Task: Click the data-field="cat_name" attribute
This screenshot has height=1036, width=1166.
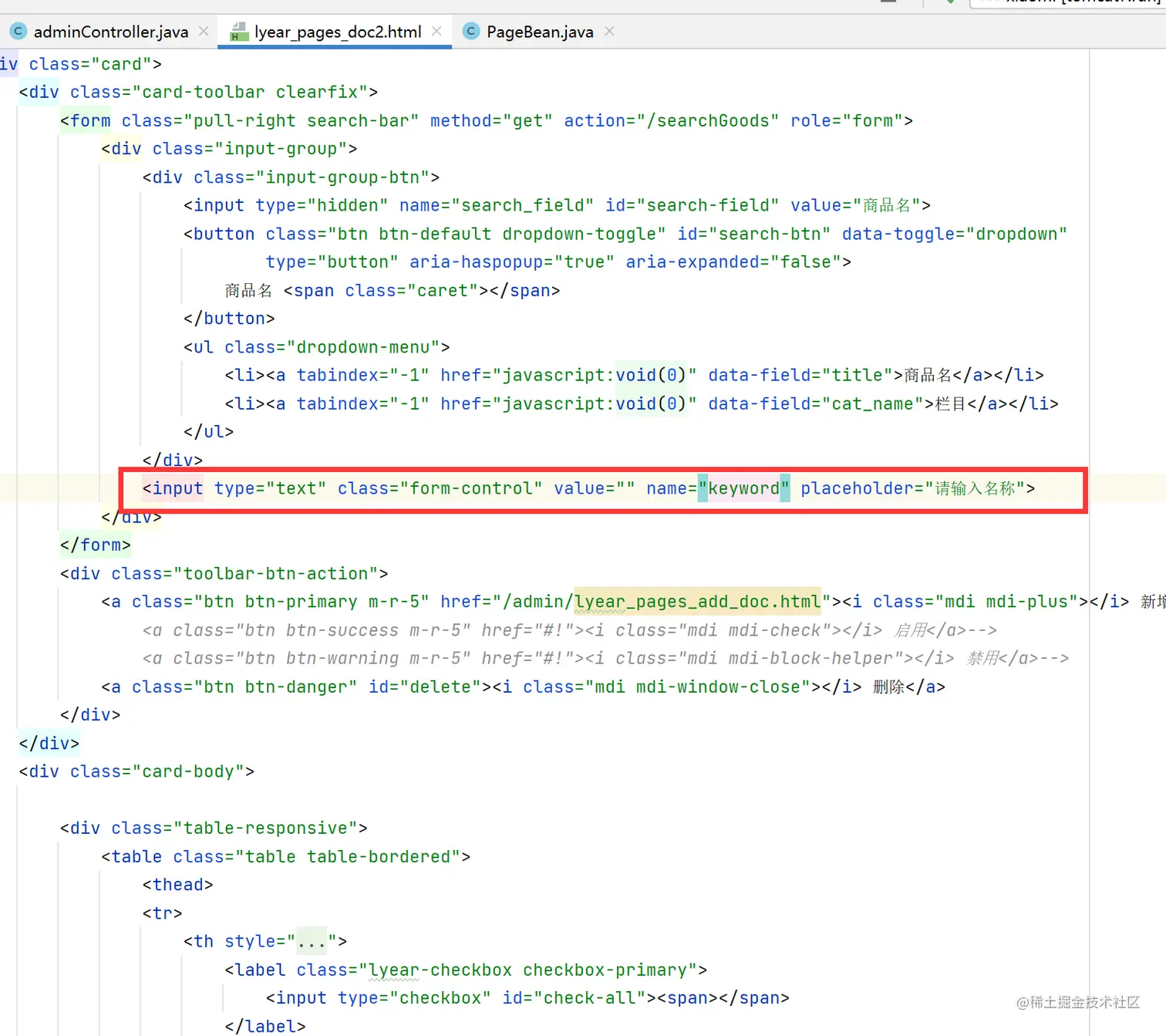Action: tap(816, 403)
